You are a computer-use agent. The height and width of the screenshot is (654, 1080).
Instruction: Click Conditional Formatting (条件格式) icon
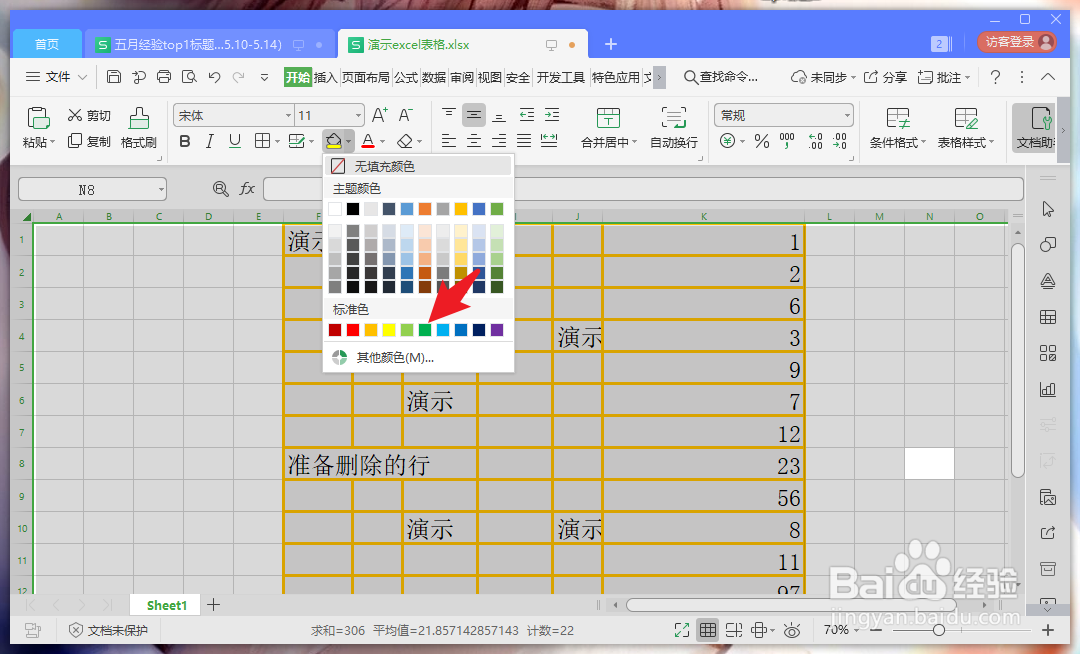pos(897,118)
